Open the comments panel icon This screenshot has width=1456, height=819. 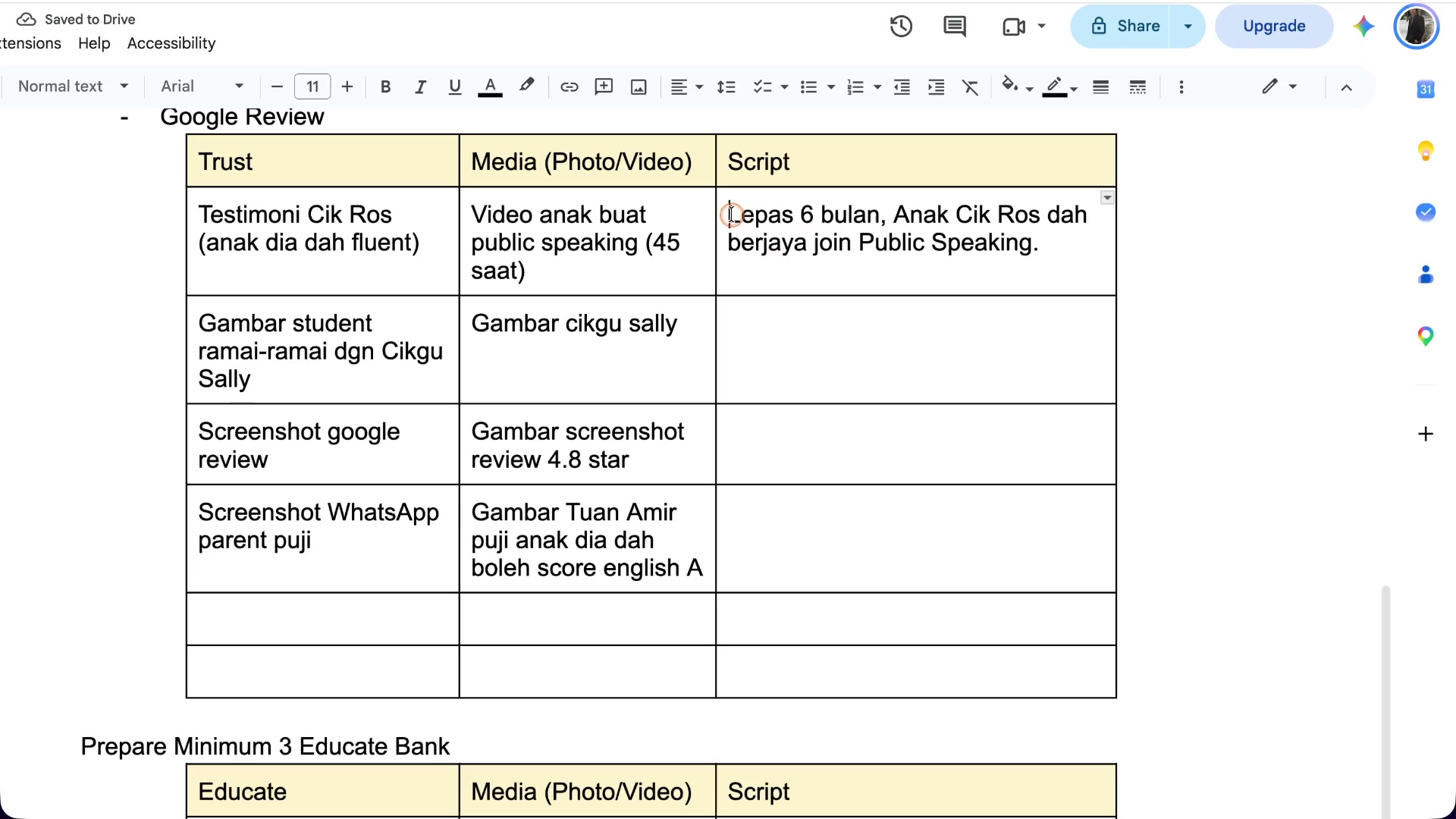[x=955, y=27]
